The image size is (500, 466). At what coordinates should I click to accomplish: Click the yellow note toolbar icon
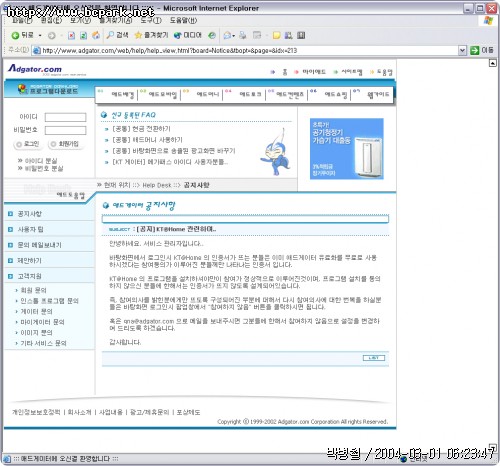click(x=276, y=35)
